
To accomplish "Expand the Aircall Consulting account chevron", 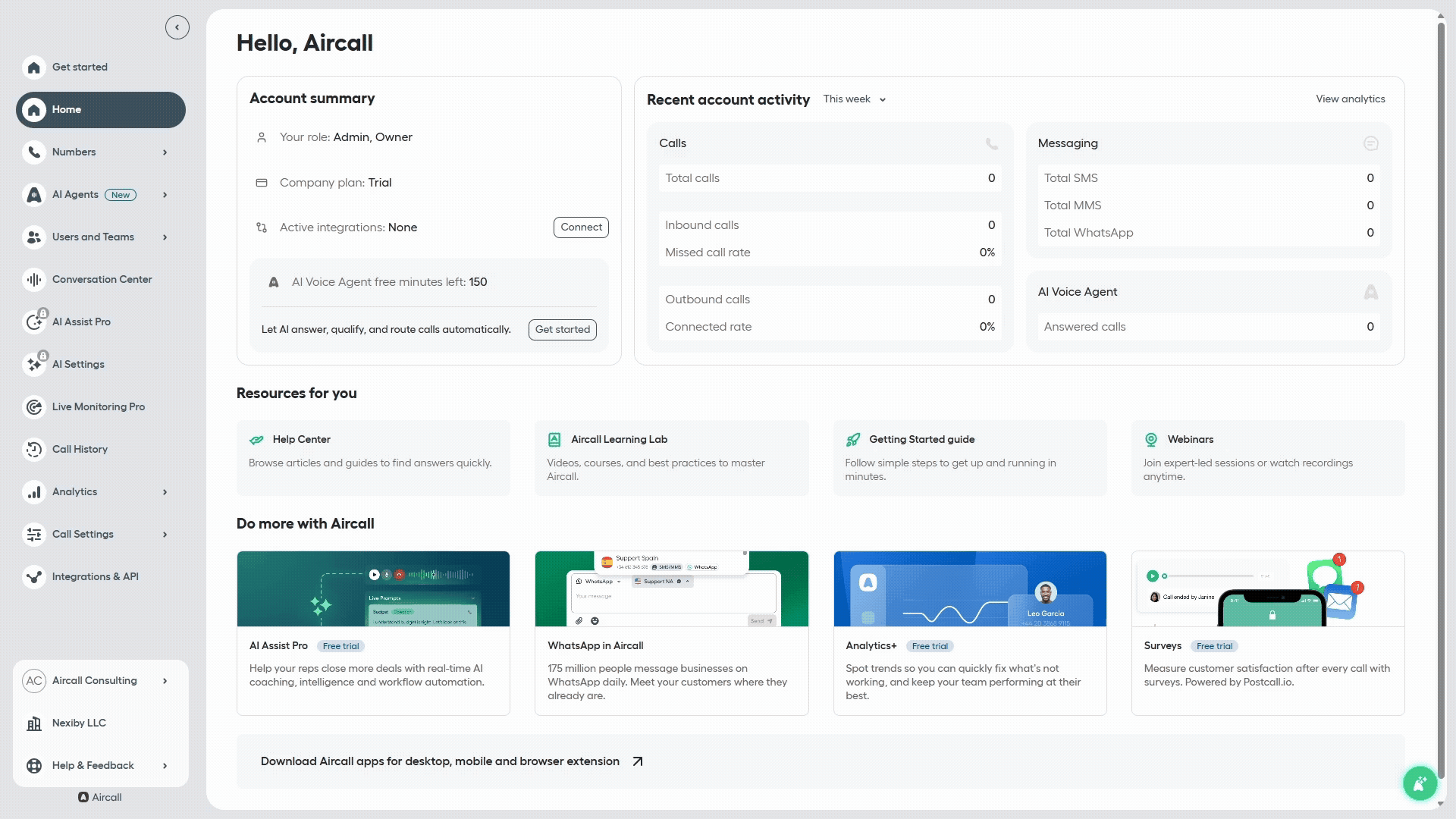I will [x=165, y=681].
